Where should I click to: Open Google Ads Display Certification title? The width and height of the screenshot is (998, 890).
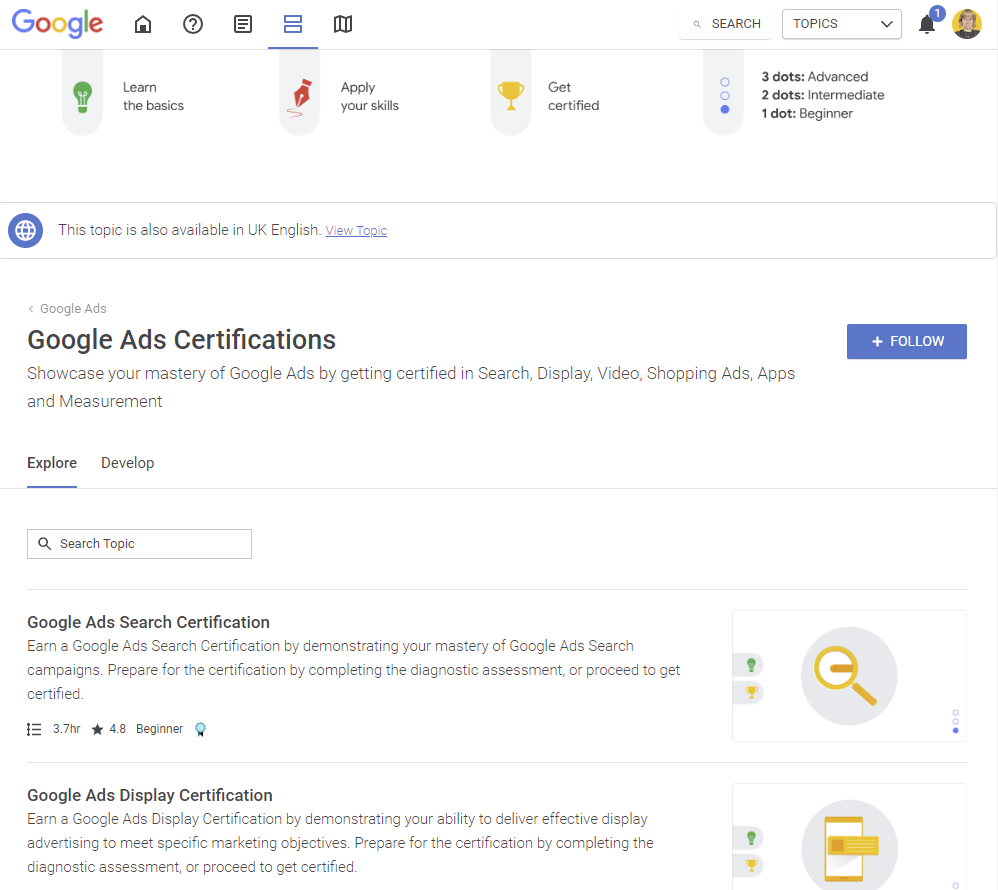coord(150,795)
